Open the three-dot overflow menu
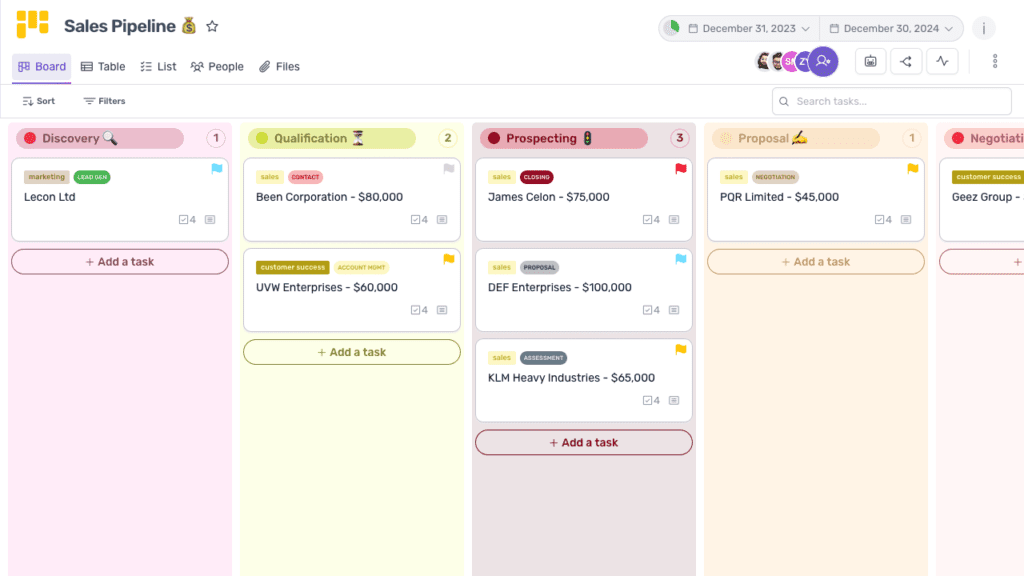This screenshot has height=576, width=1024. (x=995, y=61)
